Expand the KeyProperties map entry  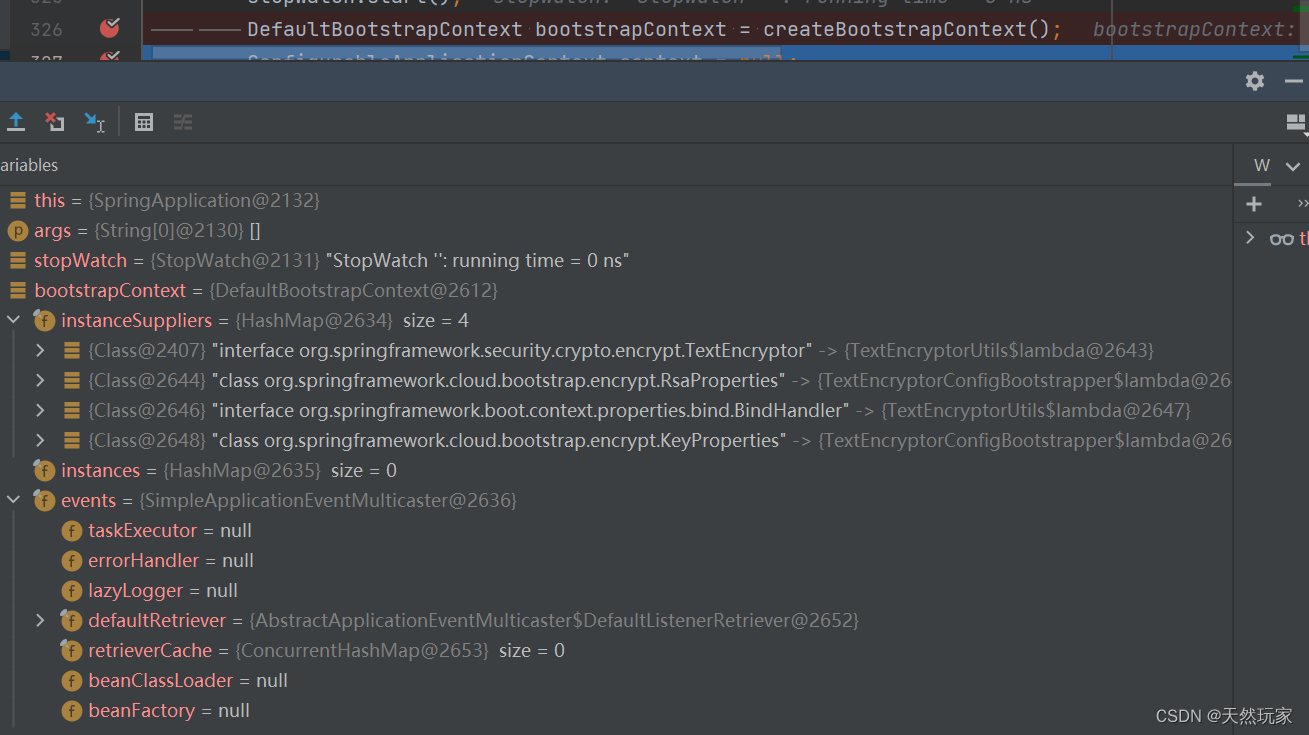pyautogui.click(x=40, y=440)
